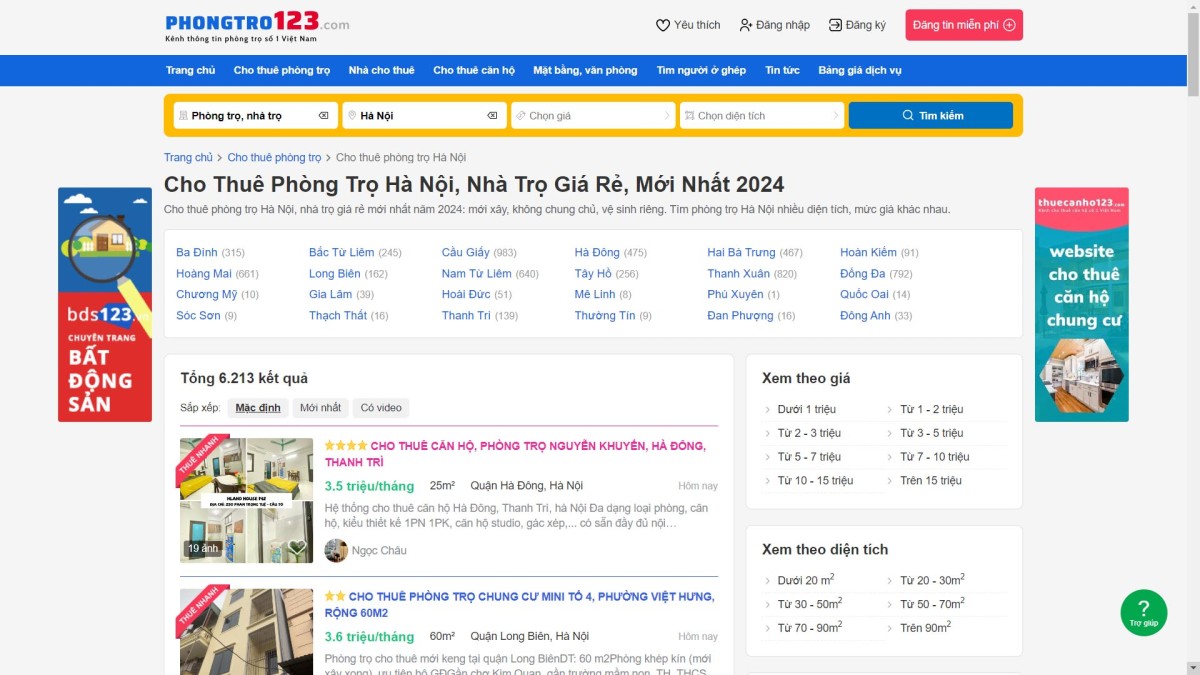
Task: Open the Chọn diện tích area selector
Action: coord(762,116)
